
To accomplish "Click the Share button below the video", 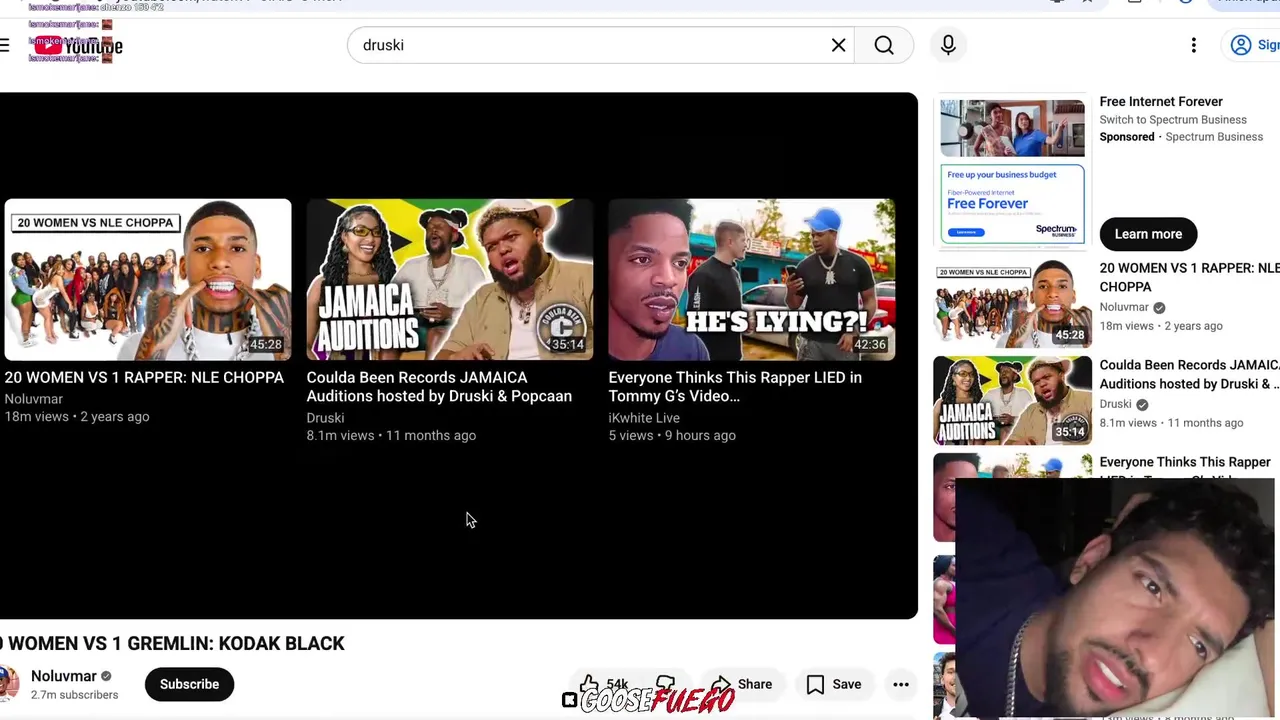I will pos(741,684).
